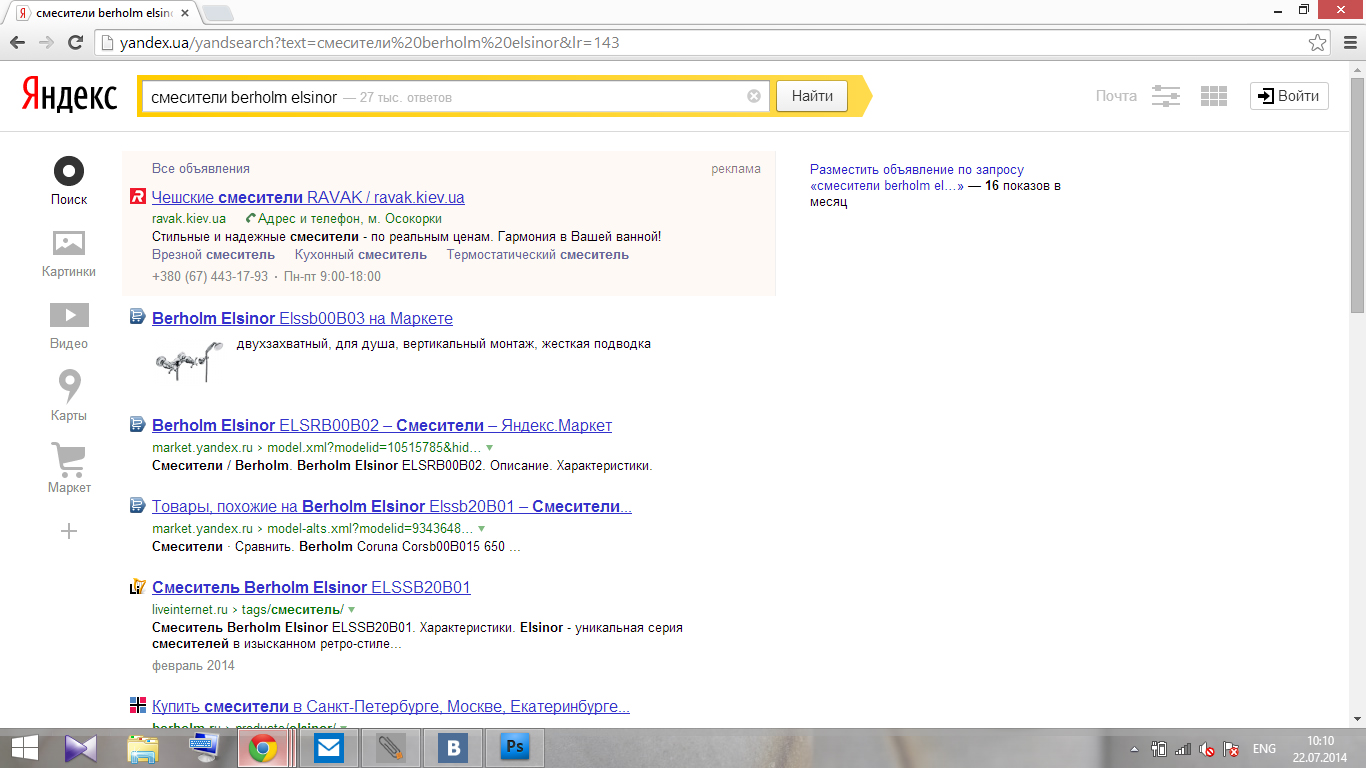This screenshot has height=768, width=1366.
Task: Expand the liveinternet.ru result dropdown arrow
Action: click(x=351, y=609)
